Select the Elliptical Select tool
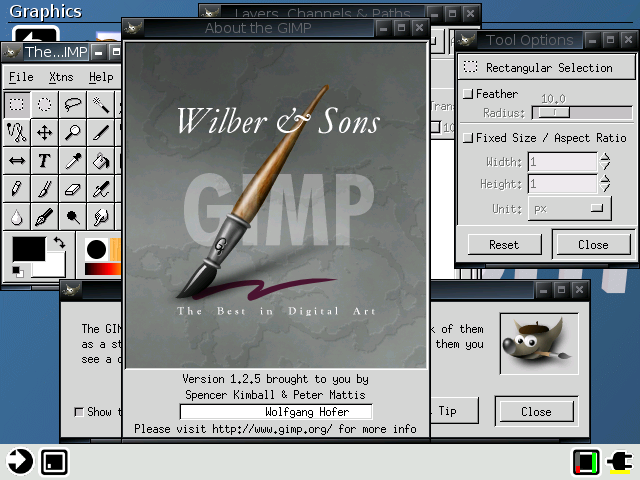640x480 pixels. tap(44, 104)
